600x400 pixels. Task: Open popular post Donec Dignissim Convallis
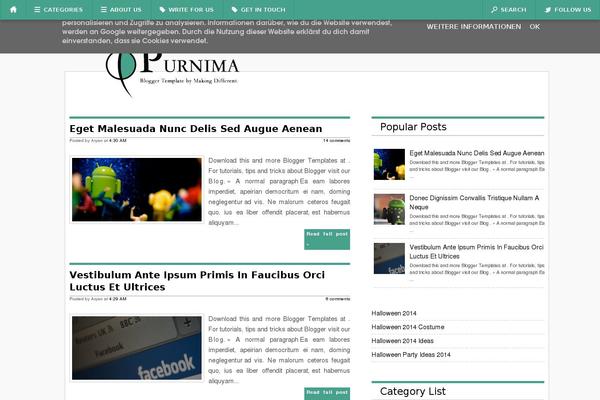tap(474, 202)
